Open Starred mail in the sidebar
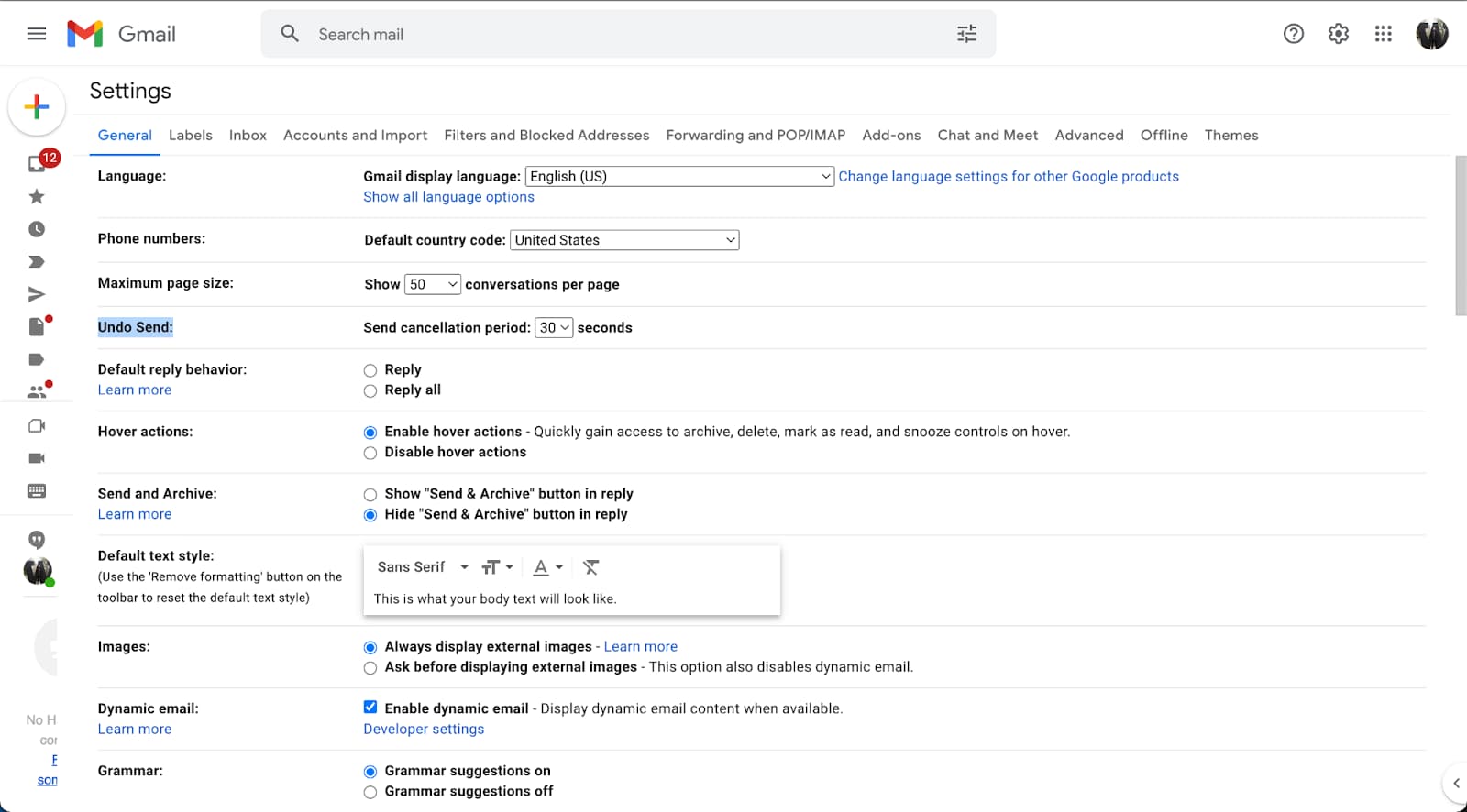 point(37,196)
